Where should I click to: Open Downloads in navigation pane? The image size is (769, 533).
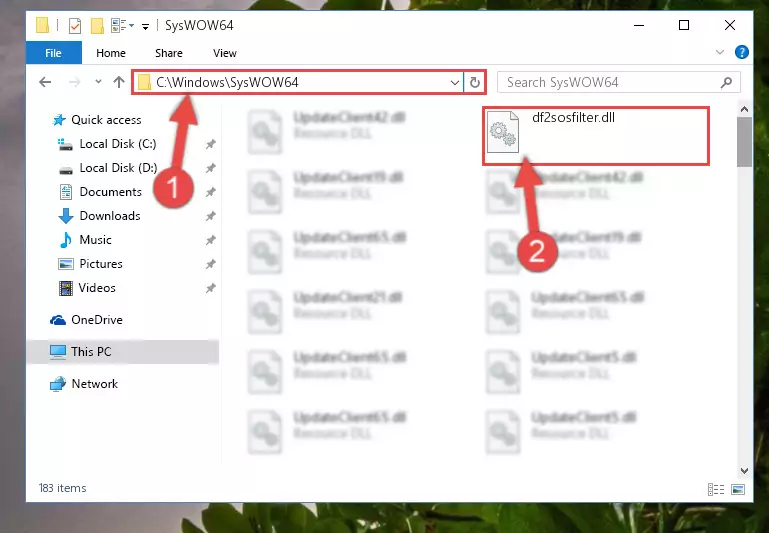click(x=110, y=216)
